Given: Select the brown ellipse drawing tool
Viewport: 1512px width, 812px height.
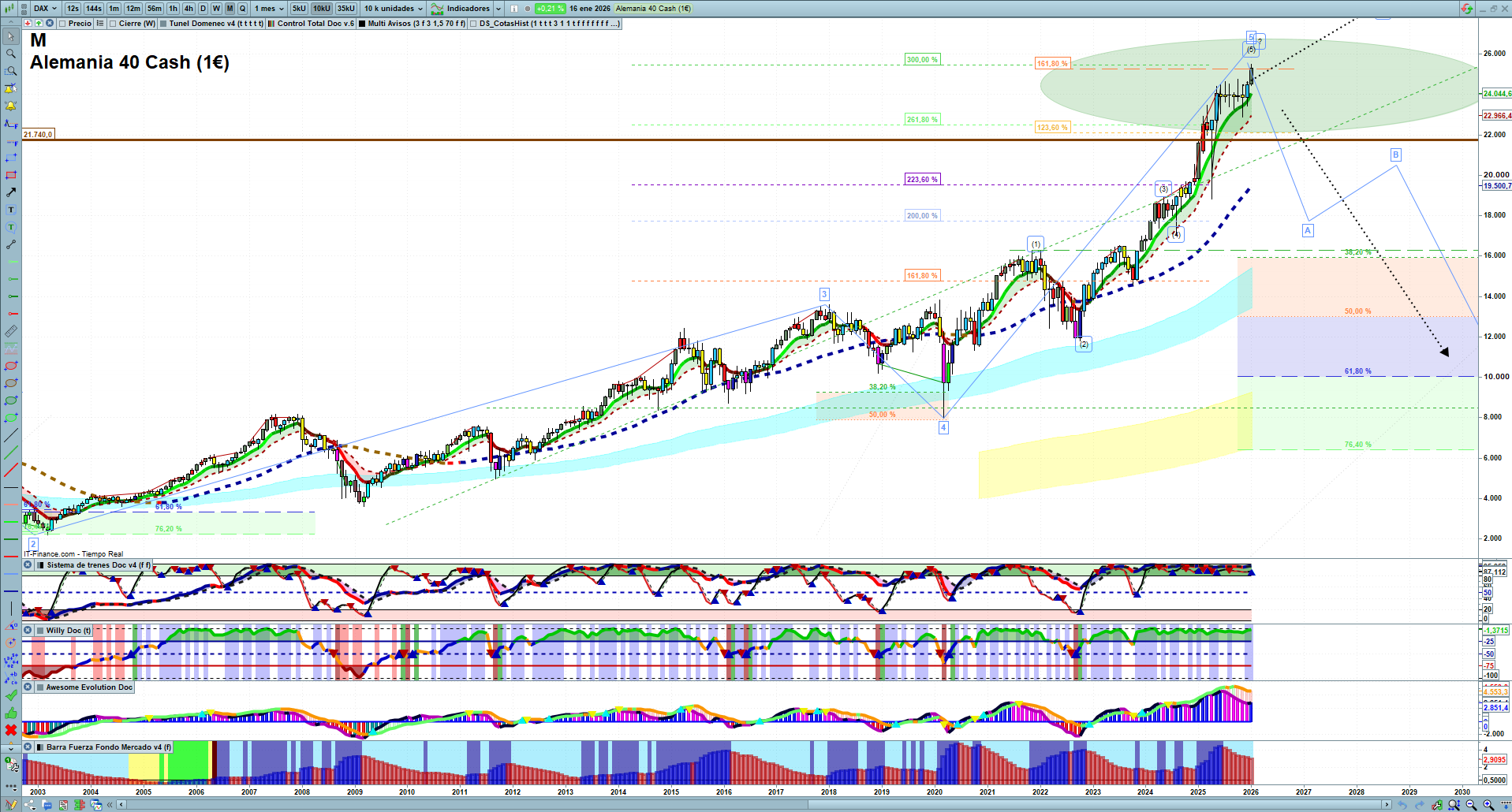Looking at the screenshot, I should (11, 383).
